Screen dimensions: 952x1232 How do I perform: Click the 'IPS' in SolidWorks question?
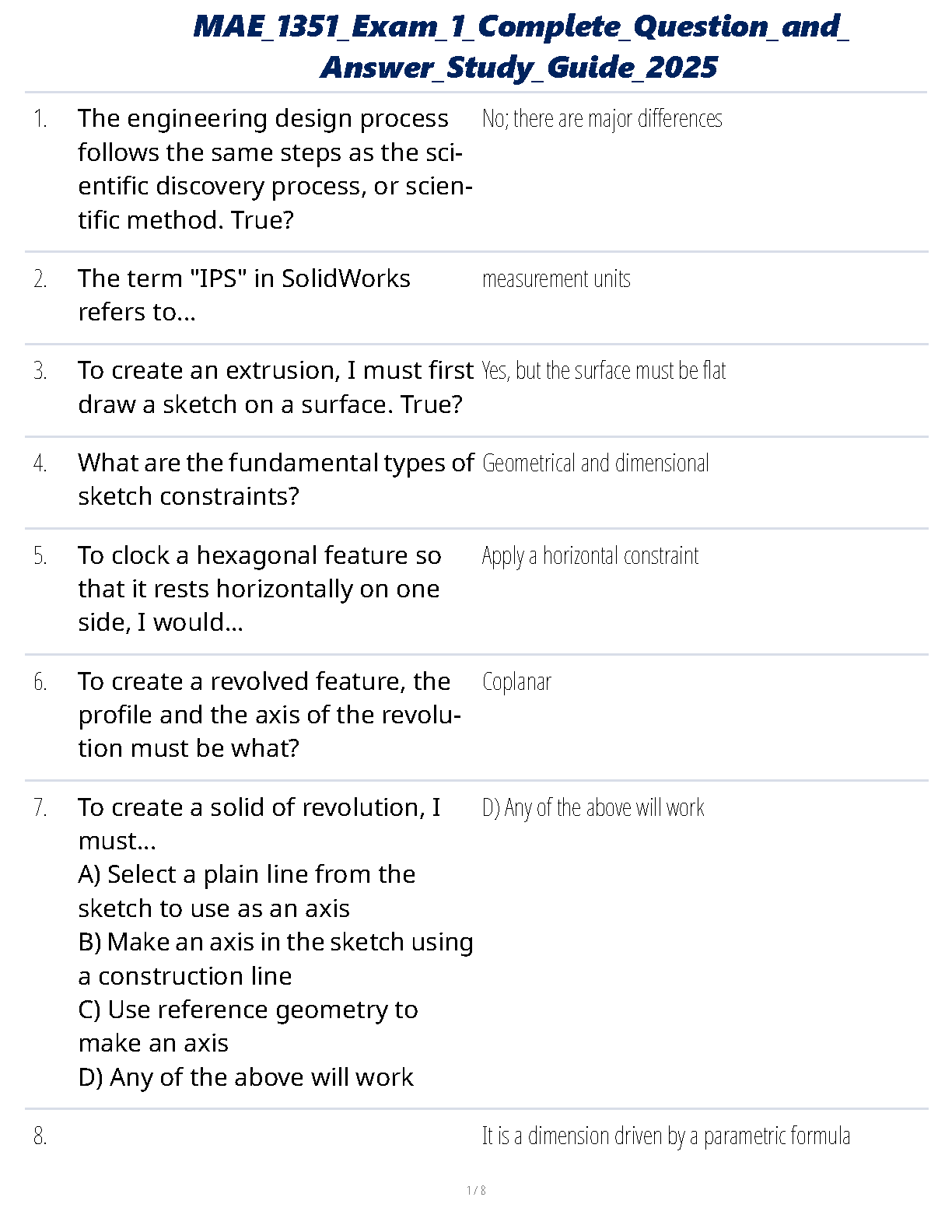pyautogui.click(x=243, y=295)
